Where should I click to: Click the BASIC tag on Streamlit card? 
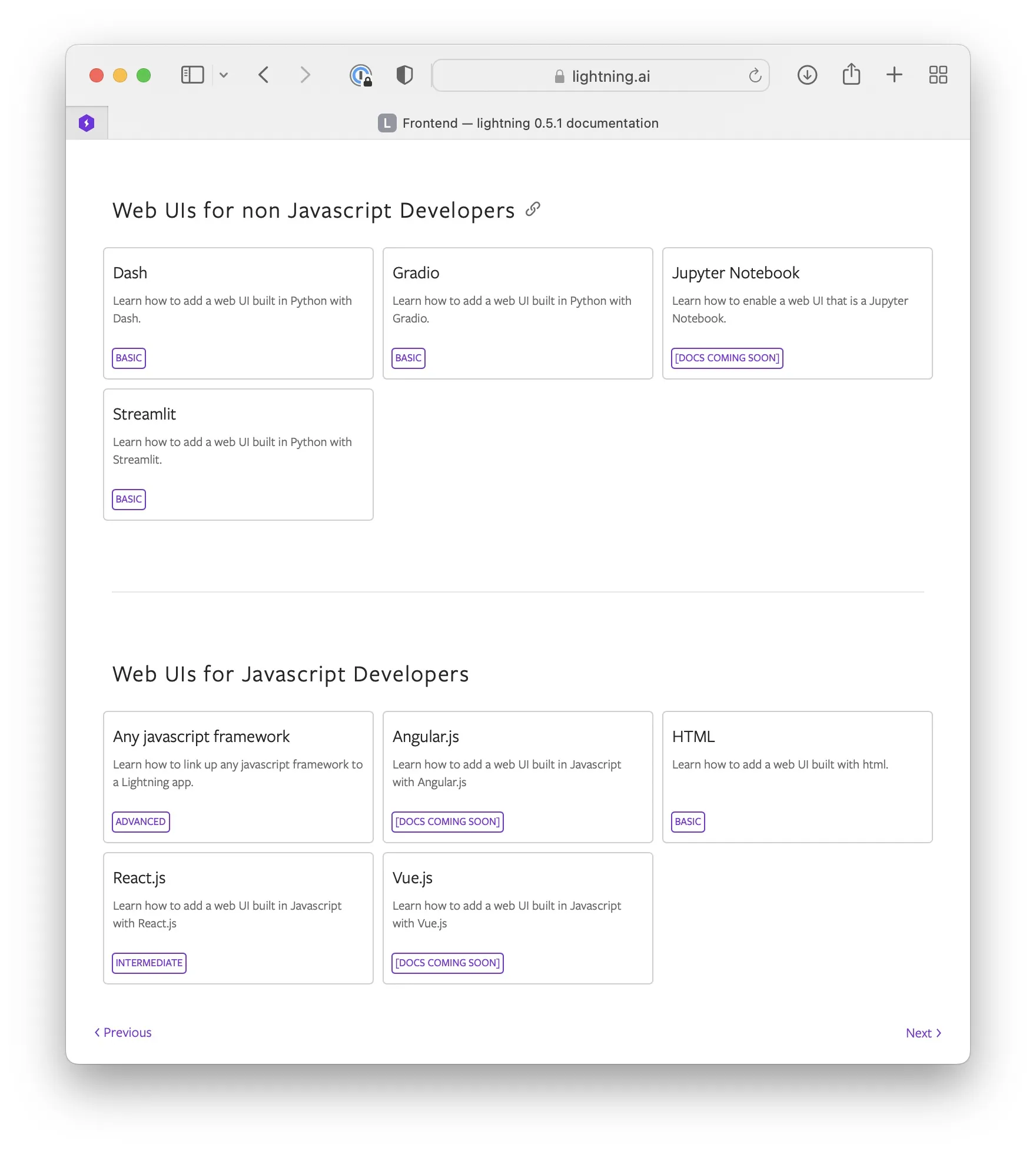tap(129, 499)
